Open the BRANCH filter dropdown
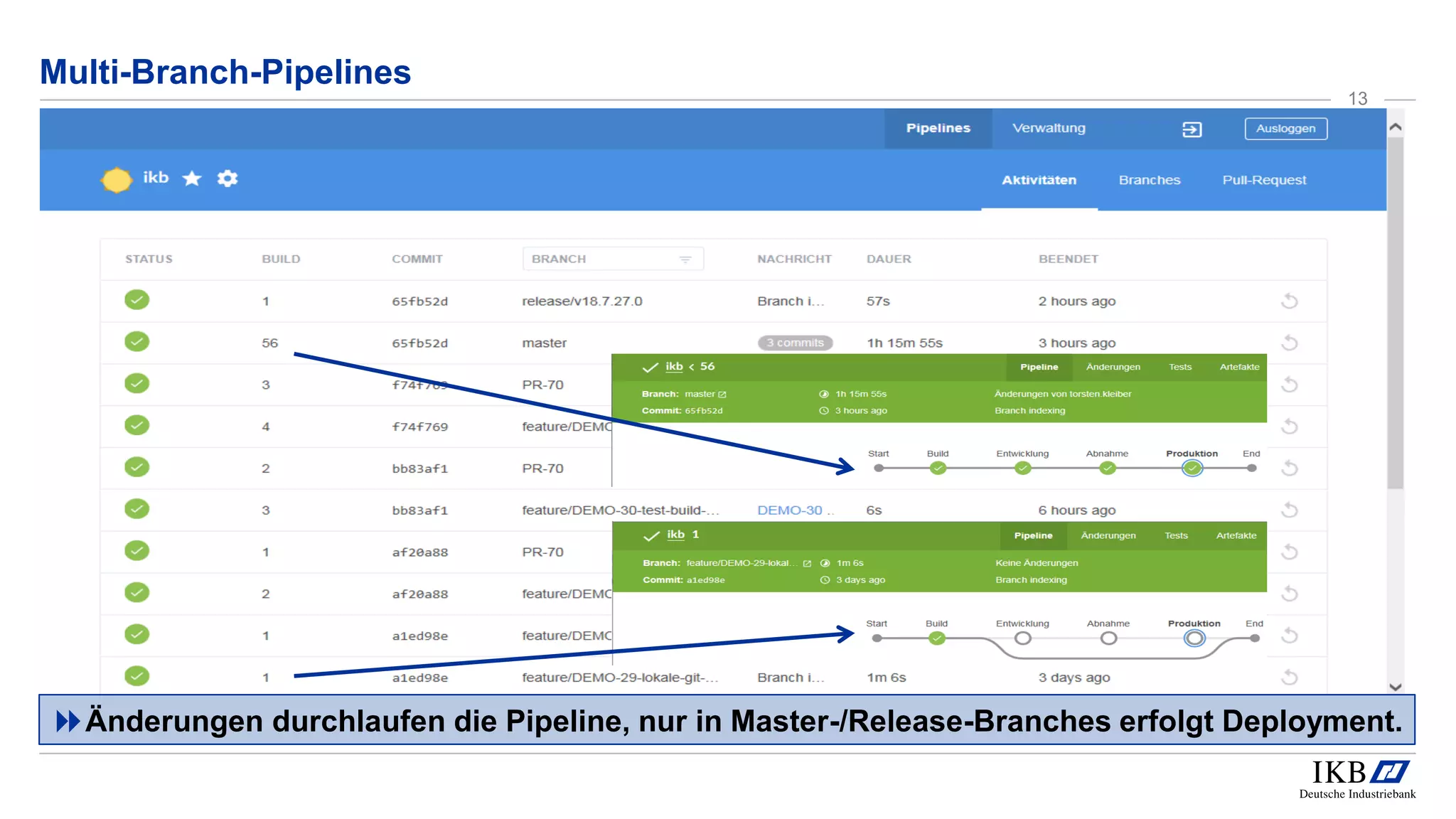1456x819 pixels. (613, 259)
